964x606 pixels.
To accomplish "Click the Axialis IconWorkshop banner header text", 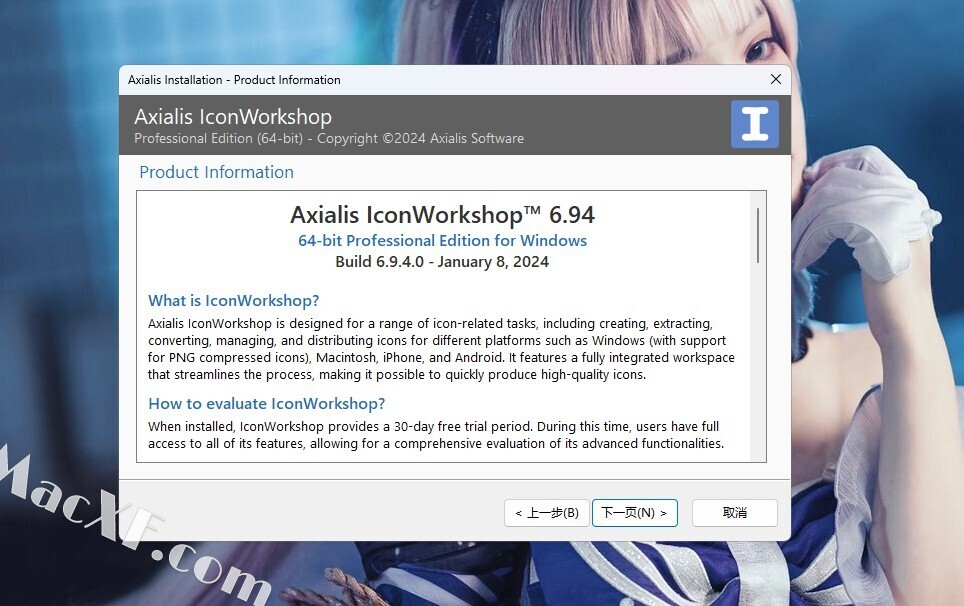I will tap(233, 117).
